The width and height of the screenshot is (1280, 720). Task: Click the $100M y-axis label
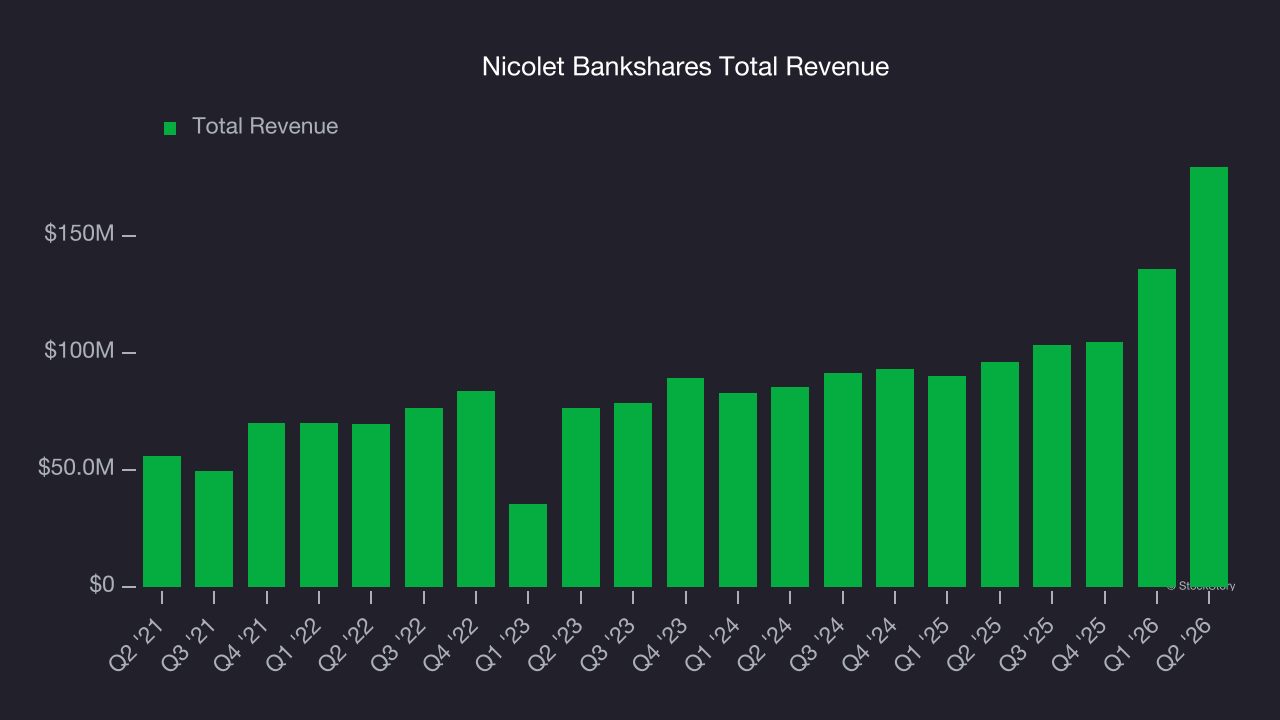79,351
